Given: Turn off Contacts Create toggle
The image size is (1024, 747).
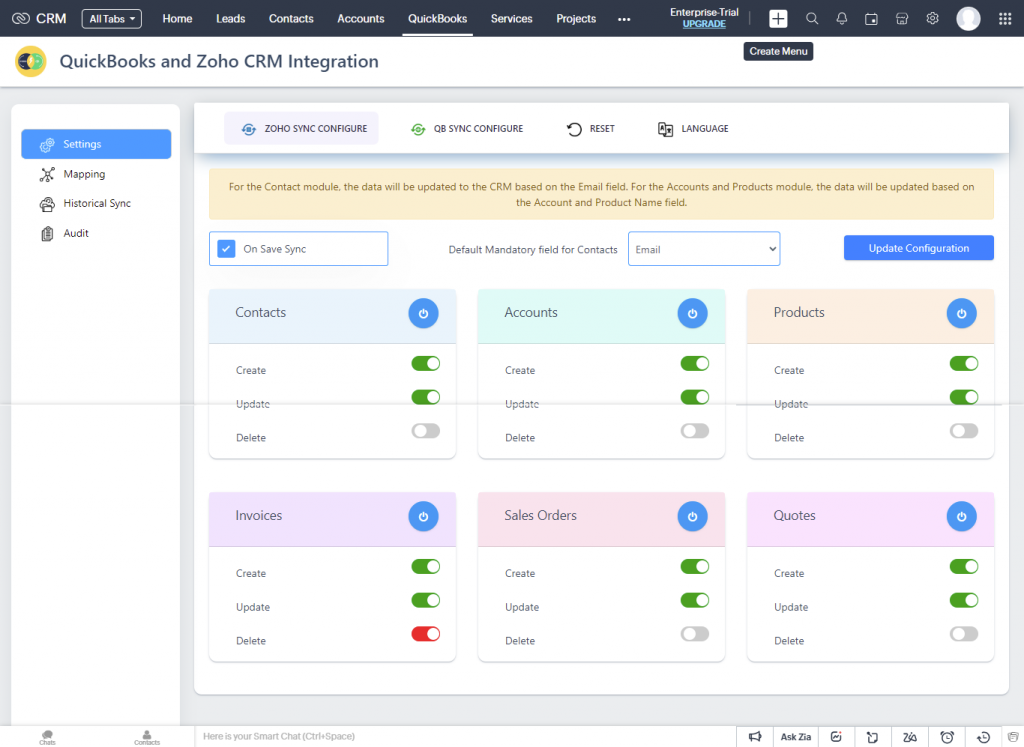Looking at the screenshot, I should tap(426, 364).
